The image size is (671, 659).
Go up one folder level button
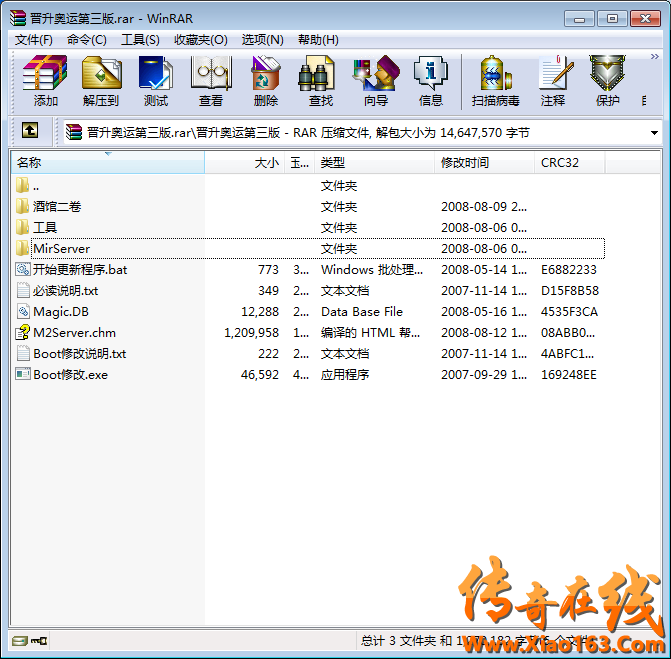[30, 130]
